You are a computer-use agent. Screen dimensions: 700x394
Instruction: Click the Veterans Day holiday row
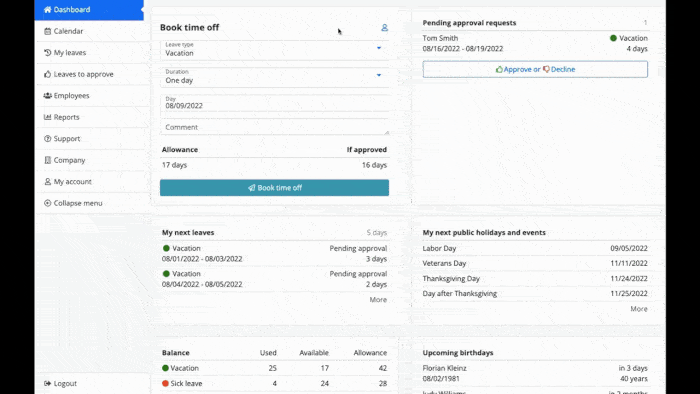tap(535, 264)
